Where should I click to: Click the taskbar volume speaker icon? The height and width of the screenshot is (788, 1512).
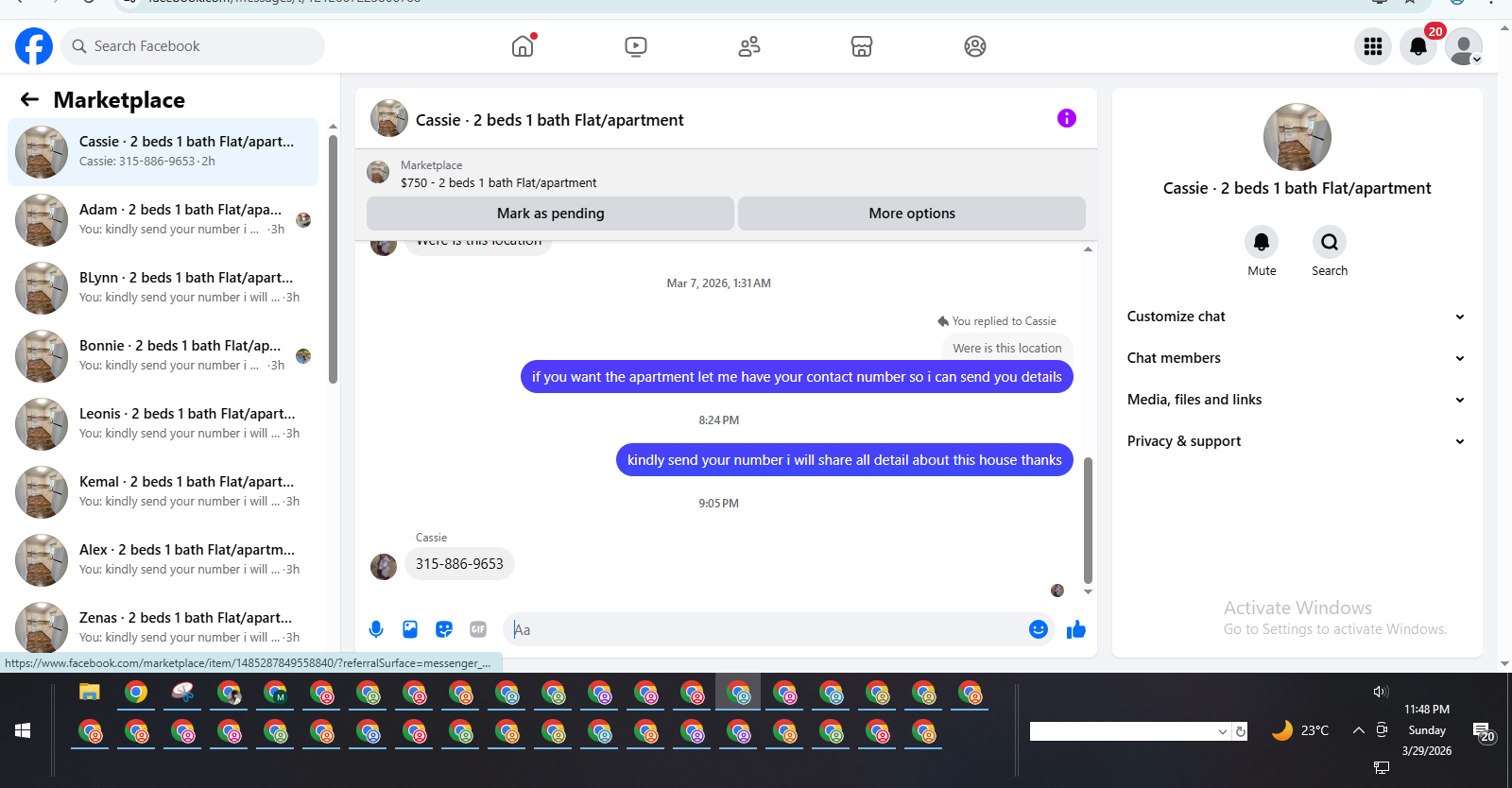1381,692
